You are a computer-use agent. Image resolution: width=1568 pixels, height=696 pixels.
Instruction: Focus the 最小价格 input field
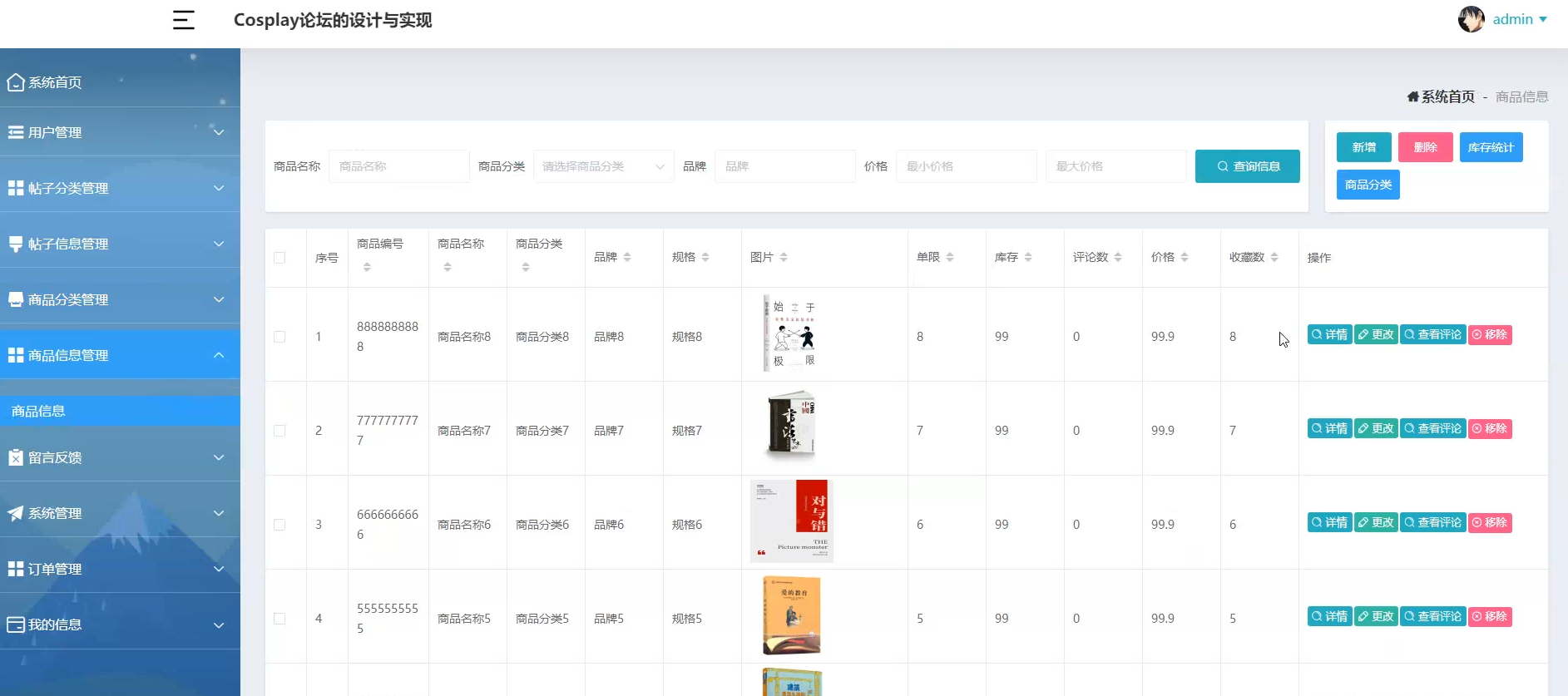(967, 166)
